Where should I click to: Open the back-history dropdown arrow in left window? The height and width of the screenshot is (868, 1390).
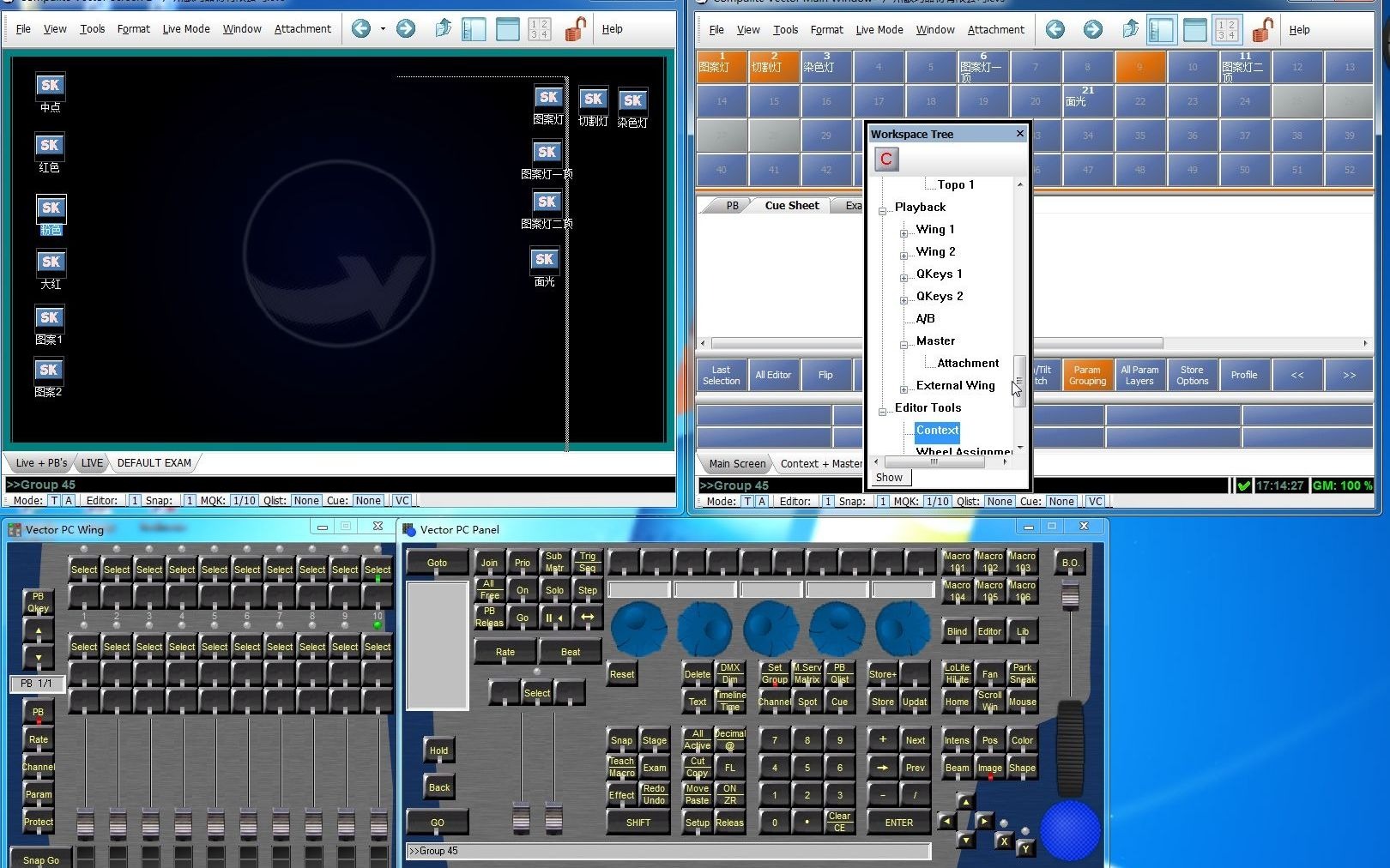(x=383, y=29)
